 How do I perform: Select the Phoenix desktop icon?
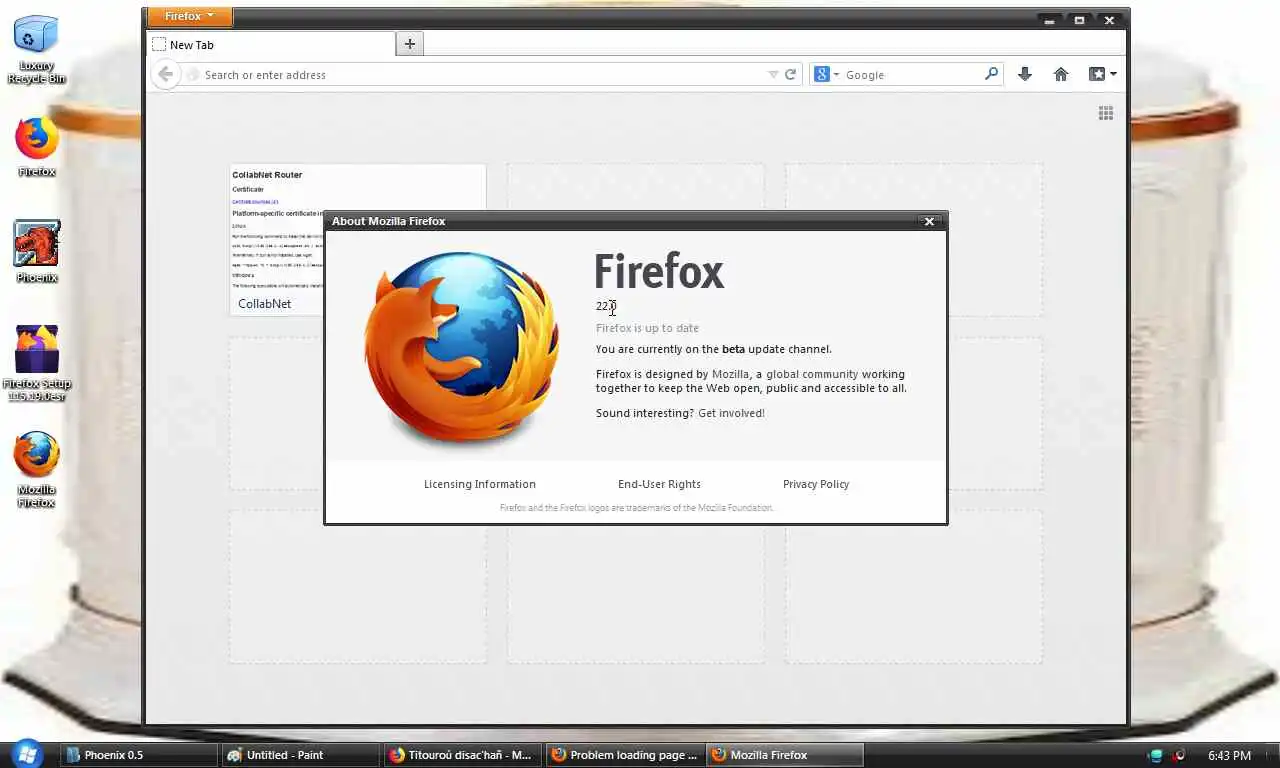37,252
